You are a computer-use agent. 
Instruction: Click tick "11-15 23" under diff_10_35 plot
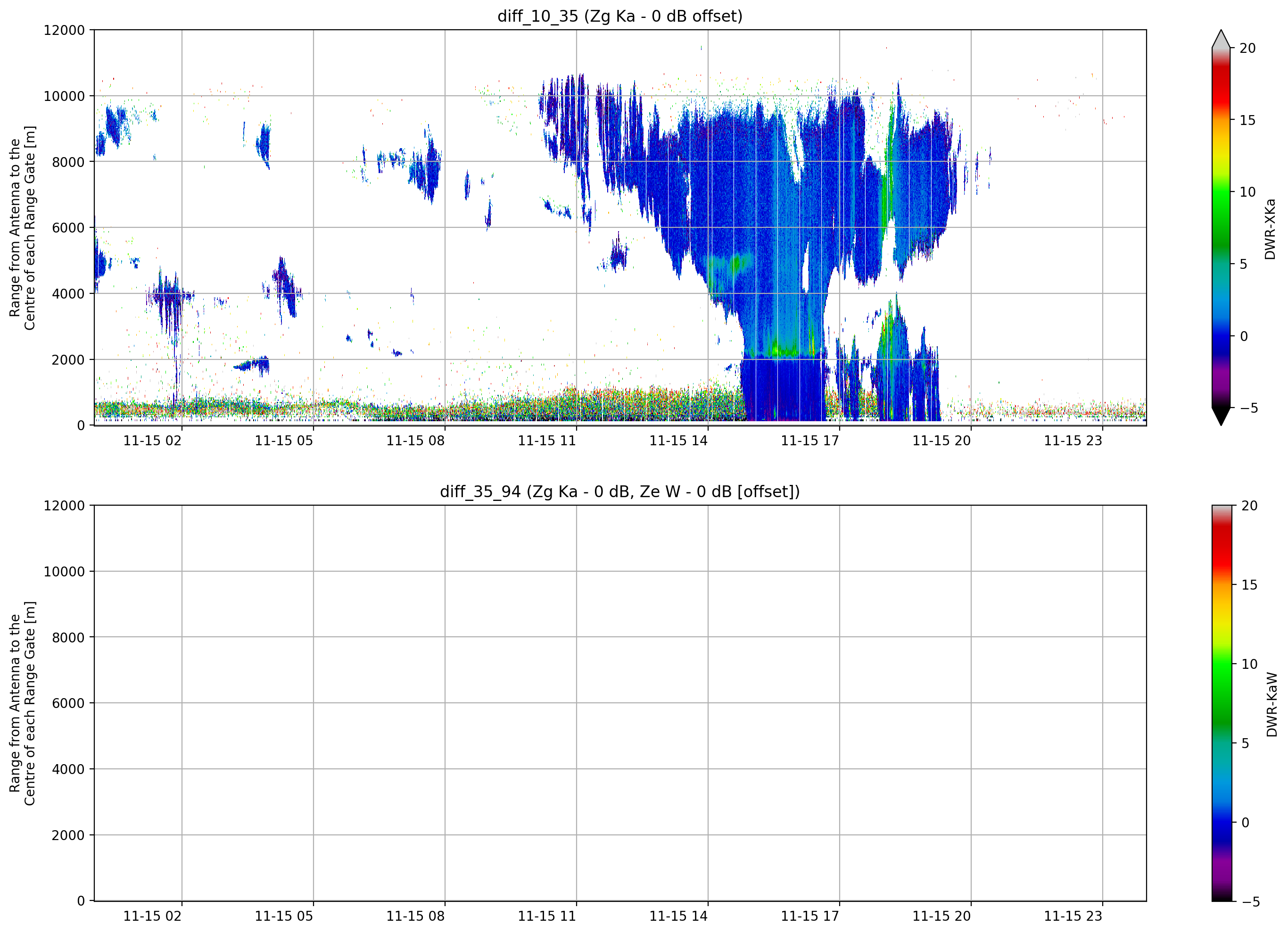pos(1073,441)
